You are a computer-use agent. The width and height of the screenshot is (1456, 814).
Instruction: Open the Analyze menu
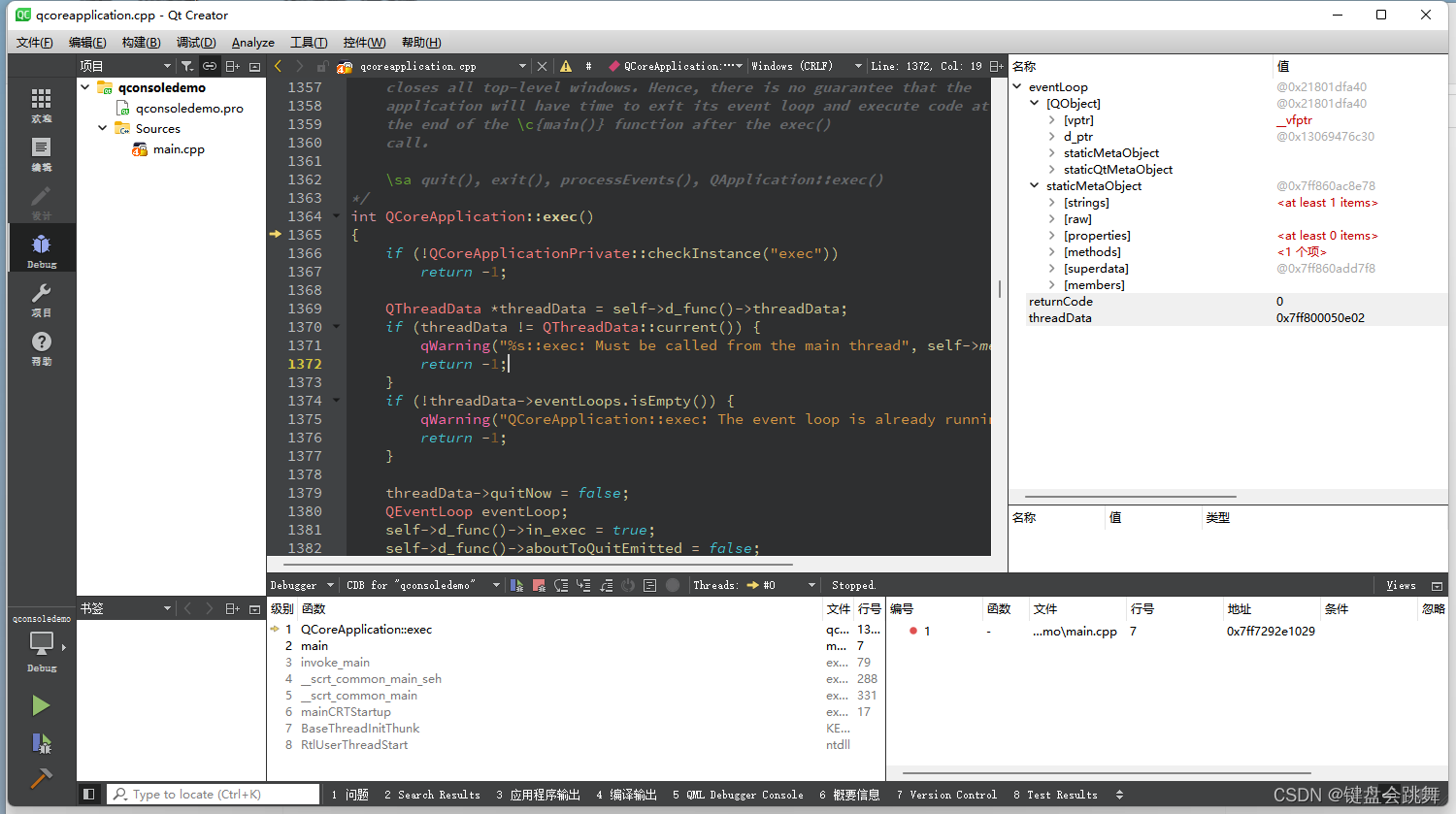(x=252, y=42)
